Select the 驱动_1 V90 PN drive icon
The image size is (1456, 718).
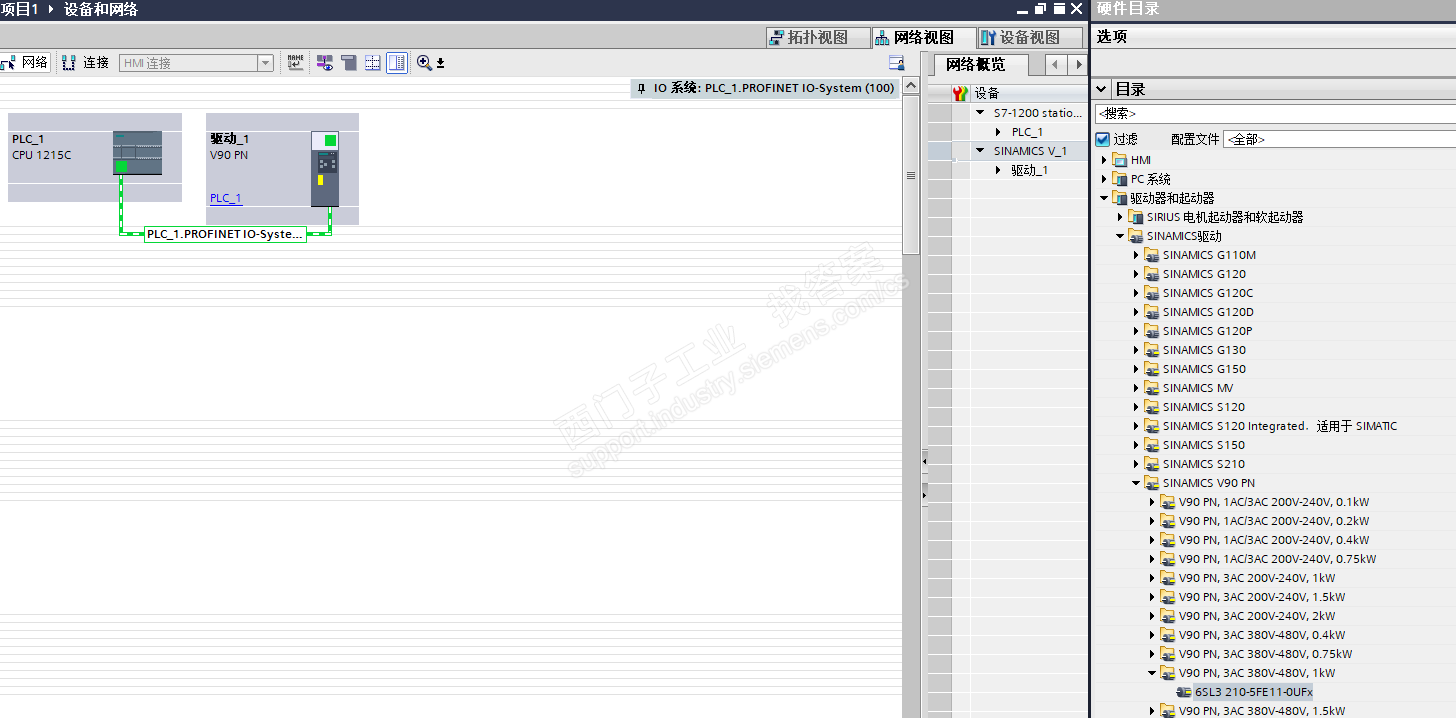[x=324, y=168]
